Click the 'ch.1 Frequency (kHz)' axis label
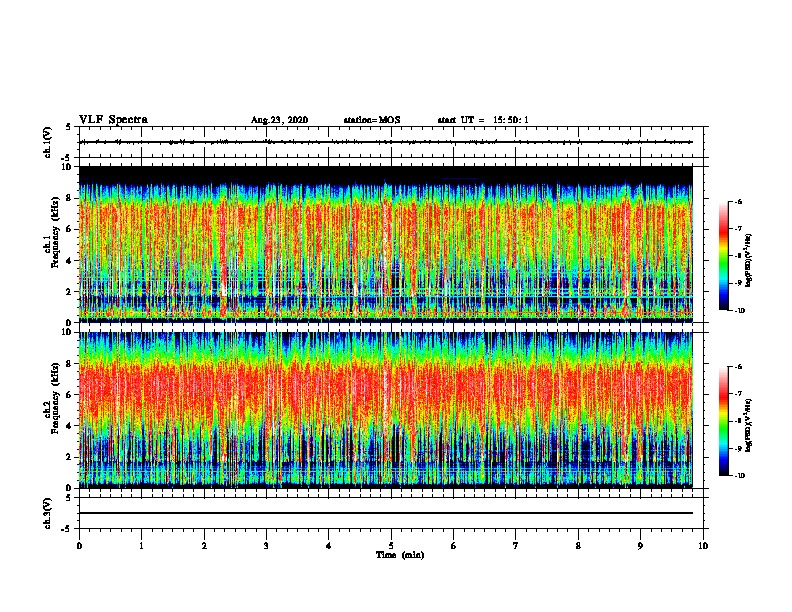 (52, 232)
